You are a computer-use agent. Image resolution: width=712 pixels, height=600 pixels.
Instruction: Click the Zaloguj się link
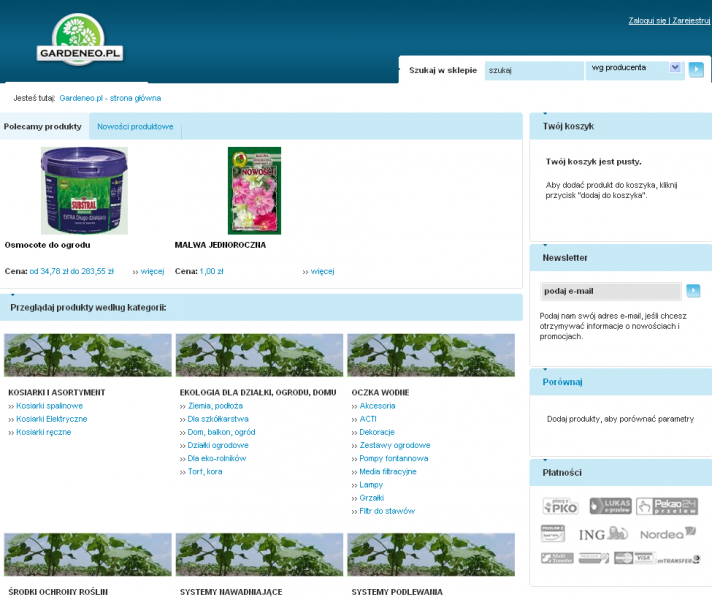648,20
